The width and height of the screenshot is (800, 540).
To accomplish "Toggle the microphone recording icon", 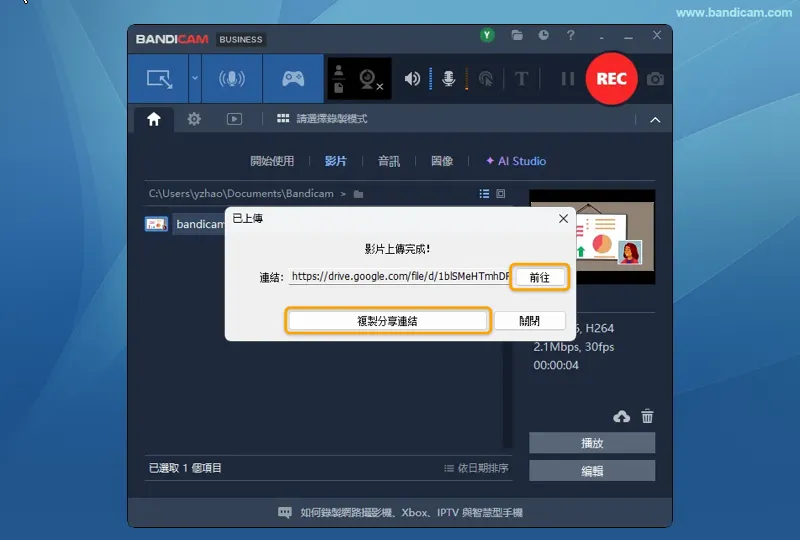I will (448, 79).
